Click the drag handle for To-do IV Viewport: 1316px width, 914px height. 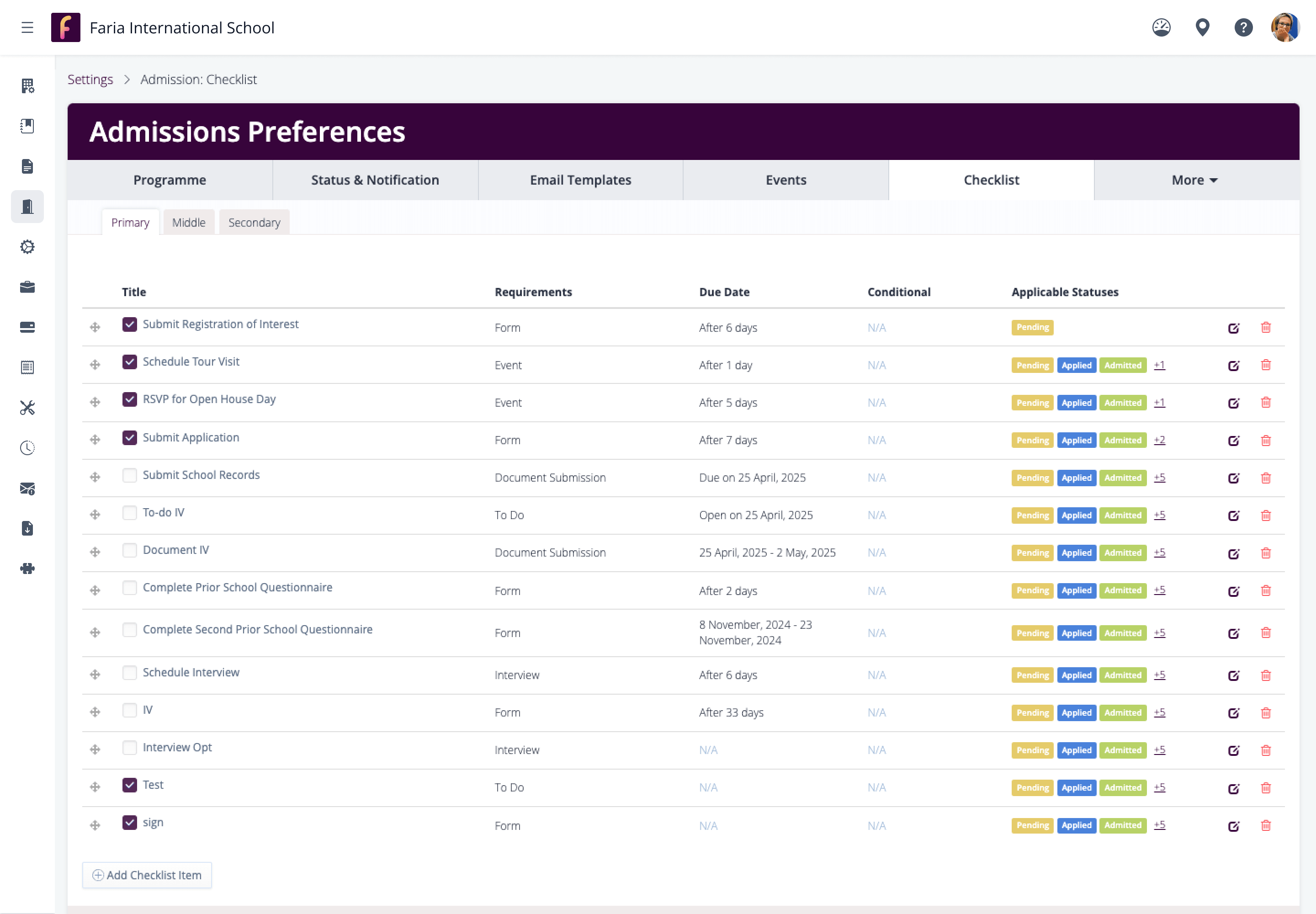95,515
